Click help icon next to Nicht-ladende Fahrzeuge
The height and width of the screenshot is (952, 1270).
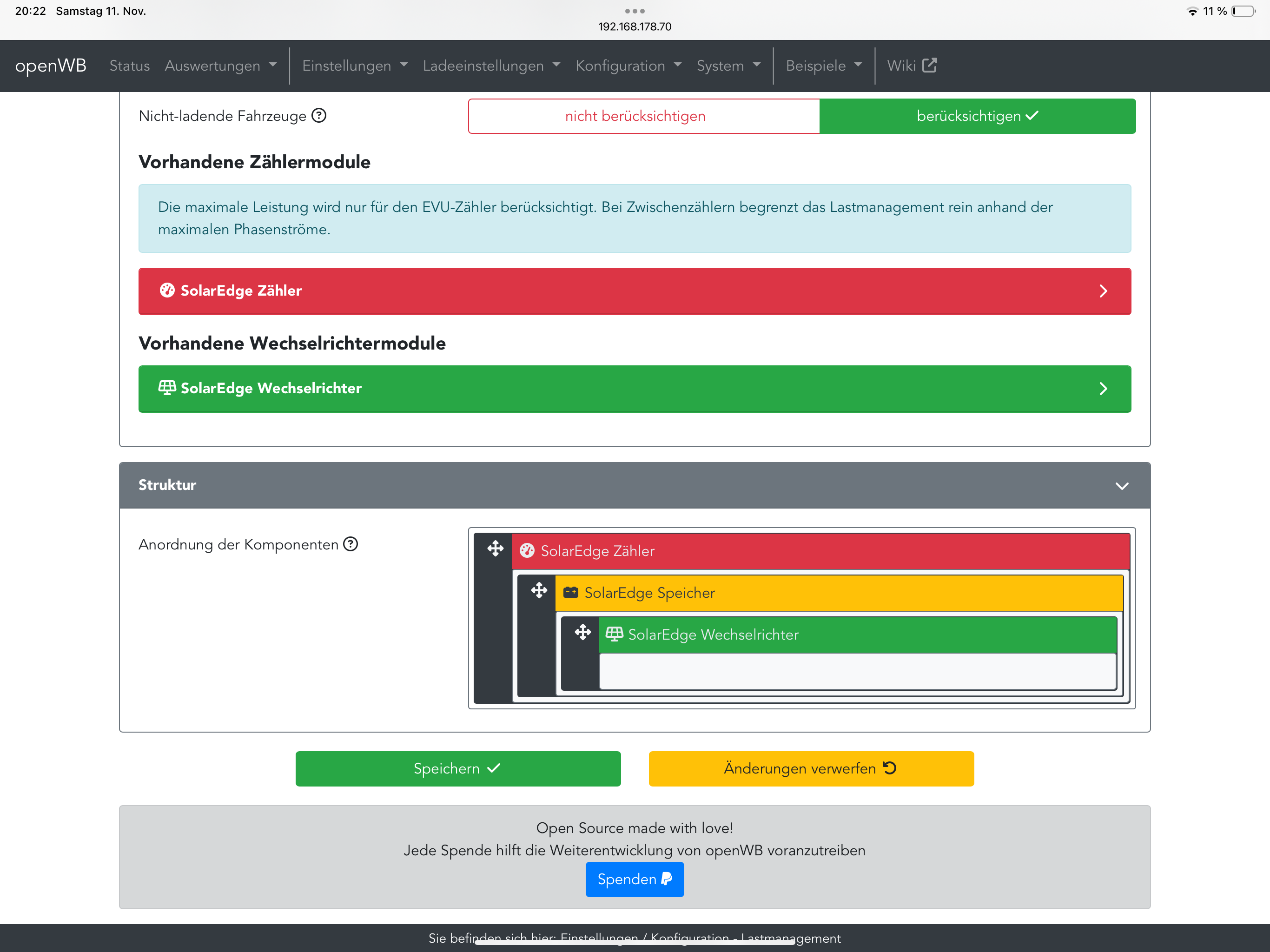tap(318, 115)
